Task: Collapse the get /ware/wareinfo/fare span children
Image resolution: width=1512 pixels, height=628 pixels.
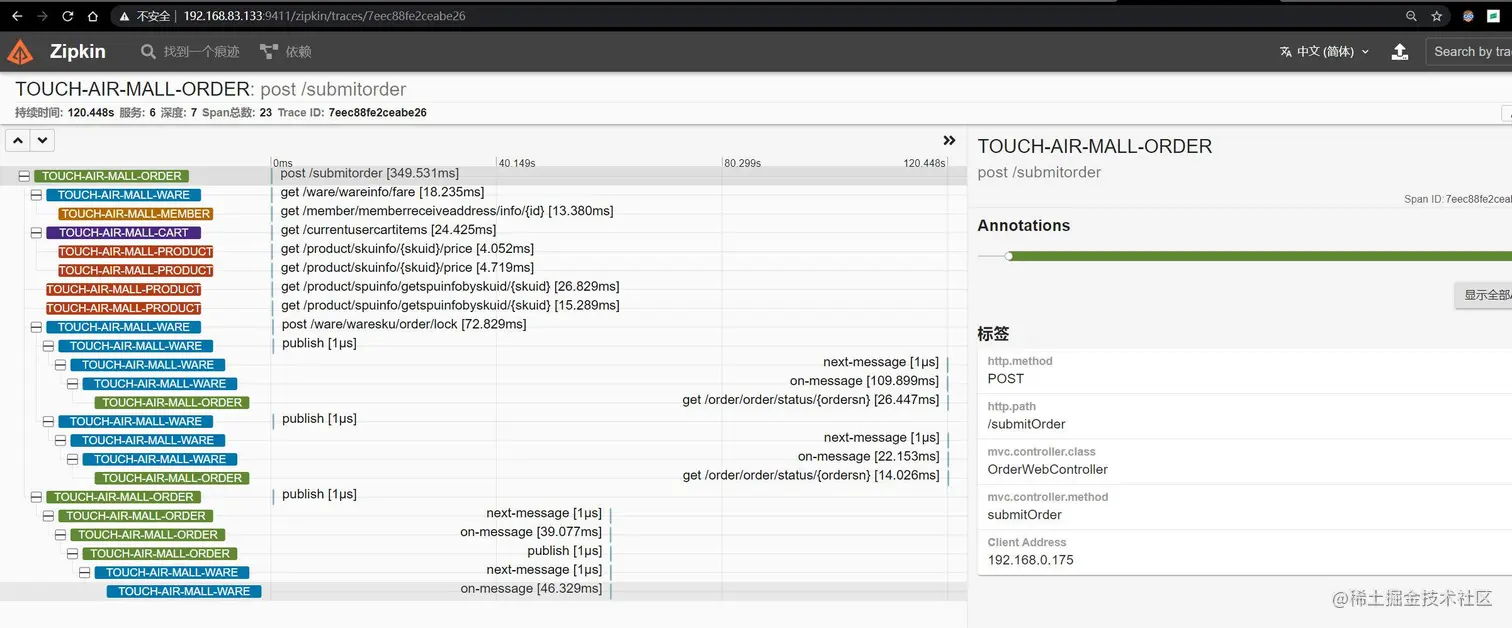Action: [x=36, y=195]
